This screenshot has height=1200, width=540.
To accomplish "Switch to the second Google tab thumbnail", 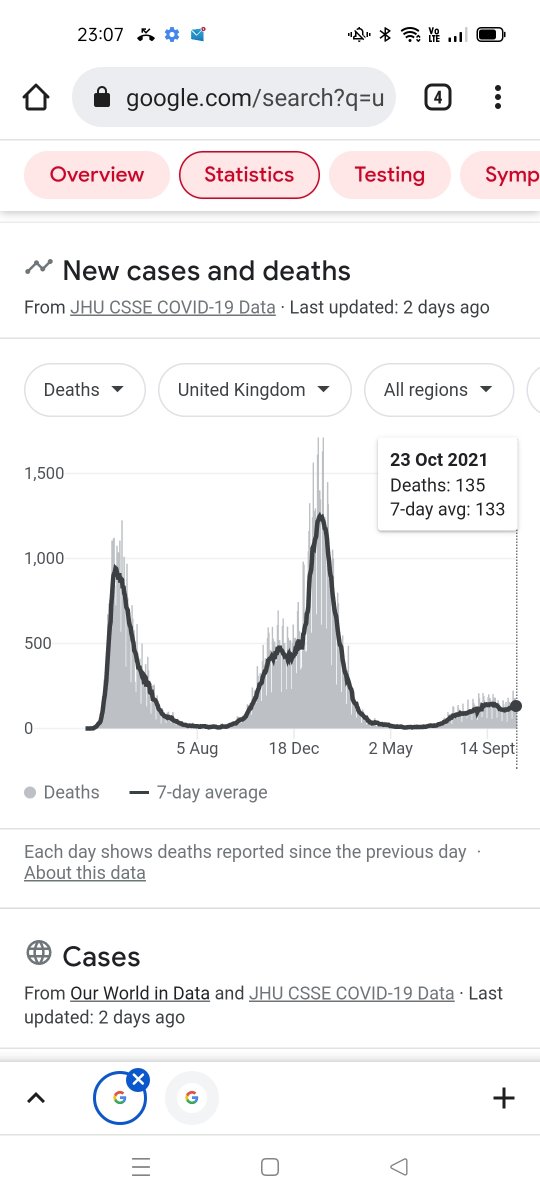I will click(192, 1098).
